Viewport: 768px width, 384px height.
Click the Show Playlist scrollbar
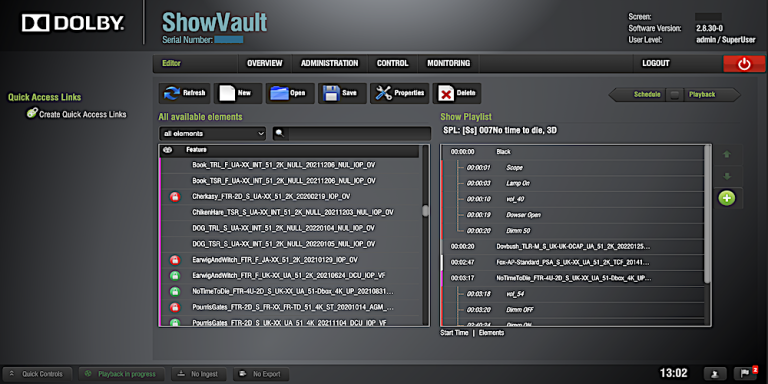coord(707,214)
